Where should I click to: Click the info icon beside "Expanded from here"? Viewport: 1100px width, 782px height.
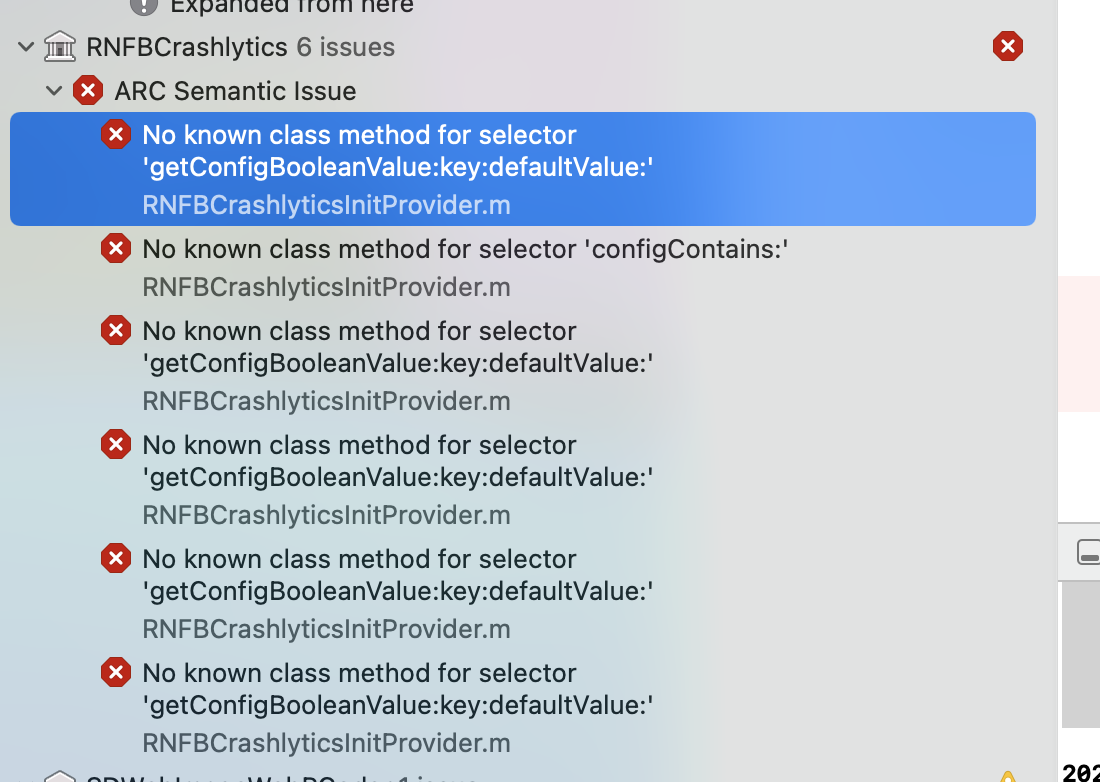[144, 6]
